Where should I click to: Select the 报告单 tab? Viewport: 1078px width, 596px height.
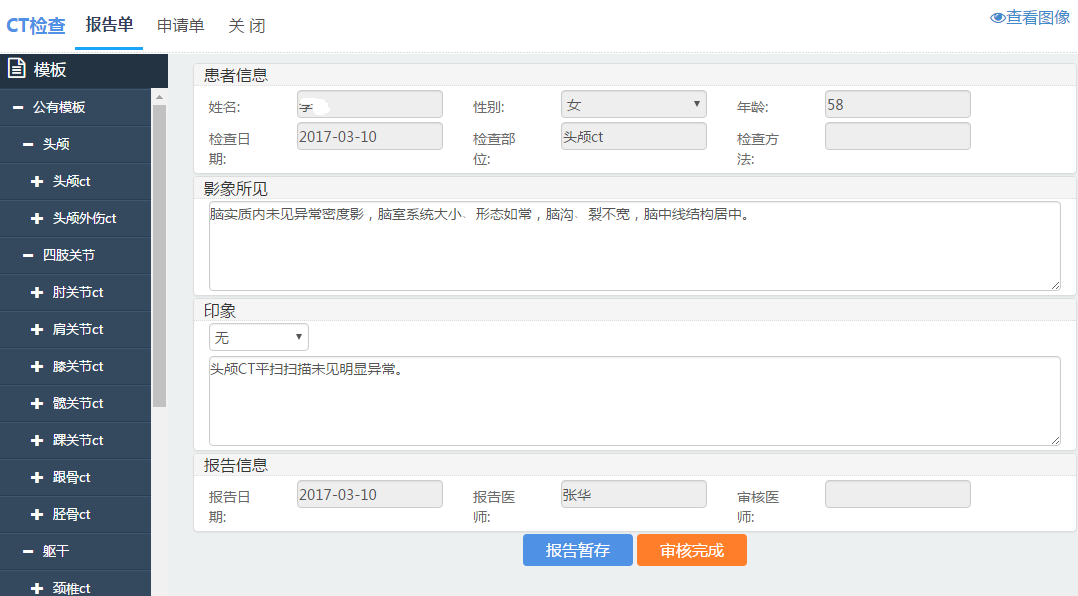(109, 25)
